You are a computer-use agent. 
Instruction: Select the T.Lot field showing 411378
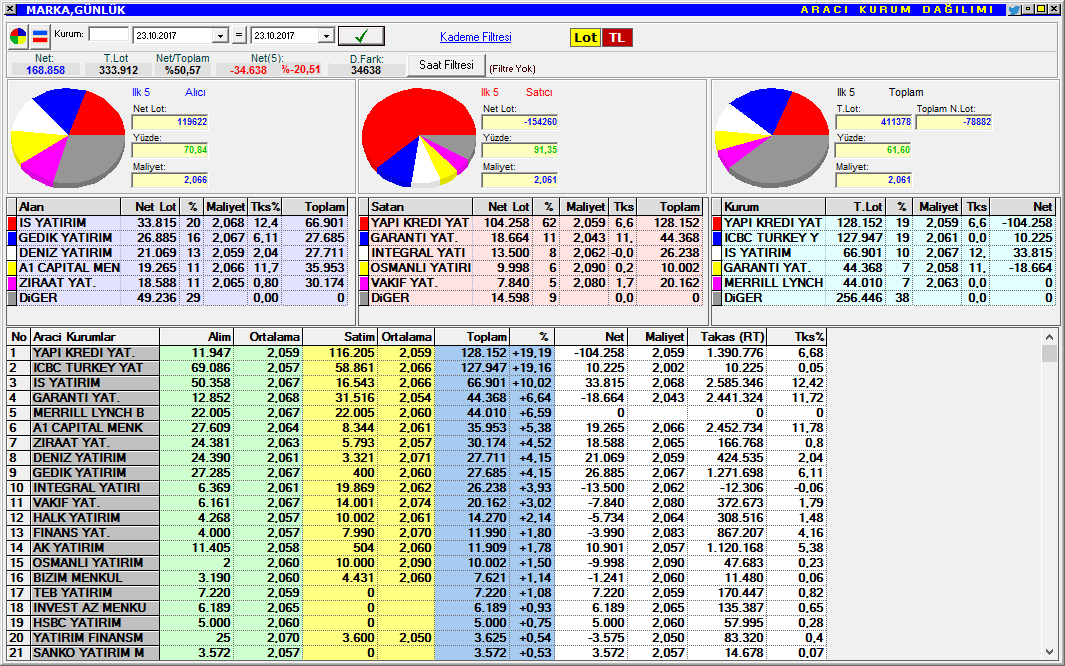click(x=873, y=122)
